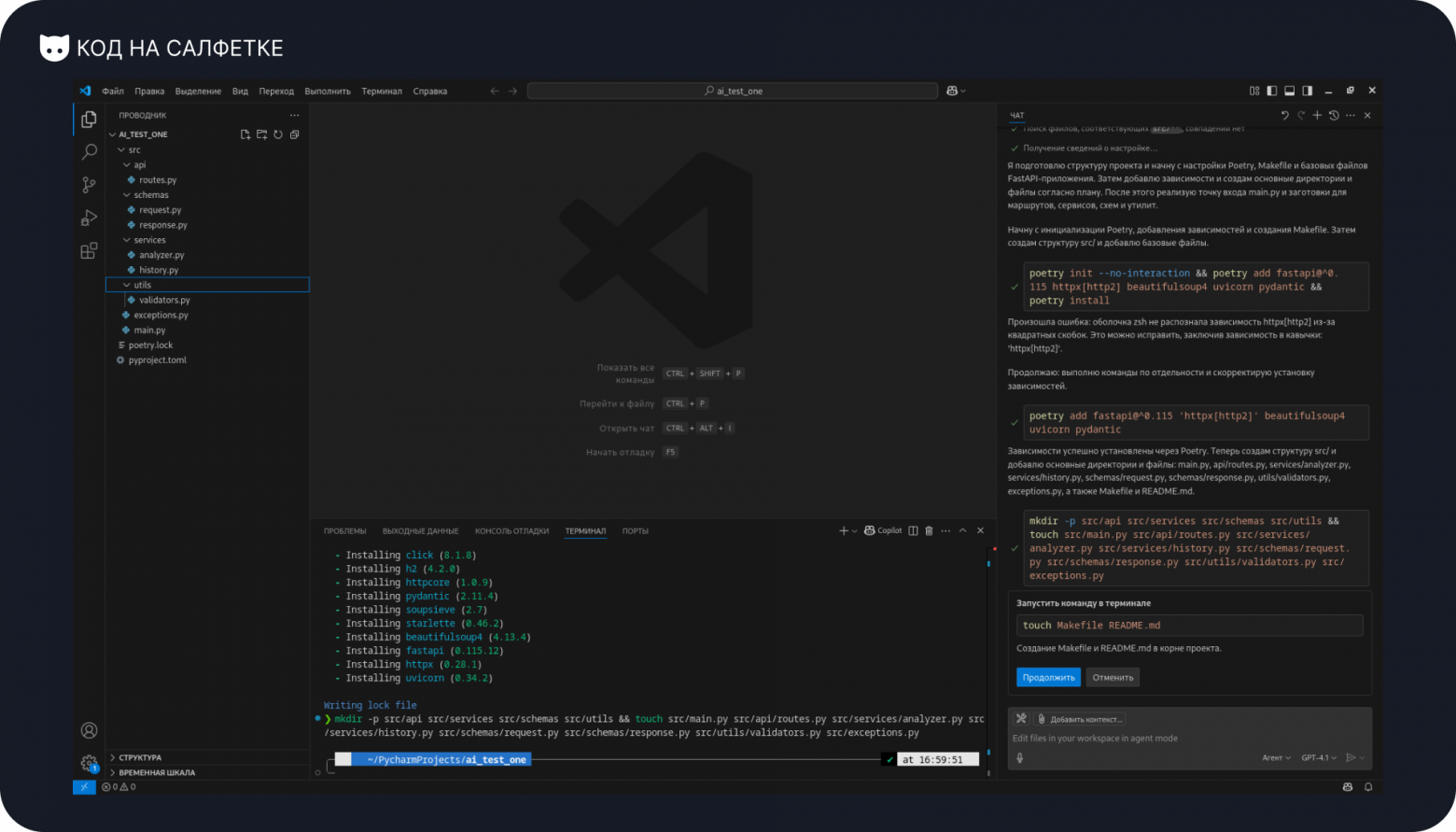Click the New File icon in Explorer
Image resolution: width=1456 pixels, height=832 pixels.
[x=245, y=134]
